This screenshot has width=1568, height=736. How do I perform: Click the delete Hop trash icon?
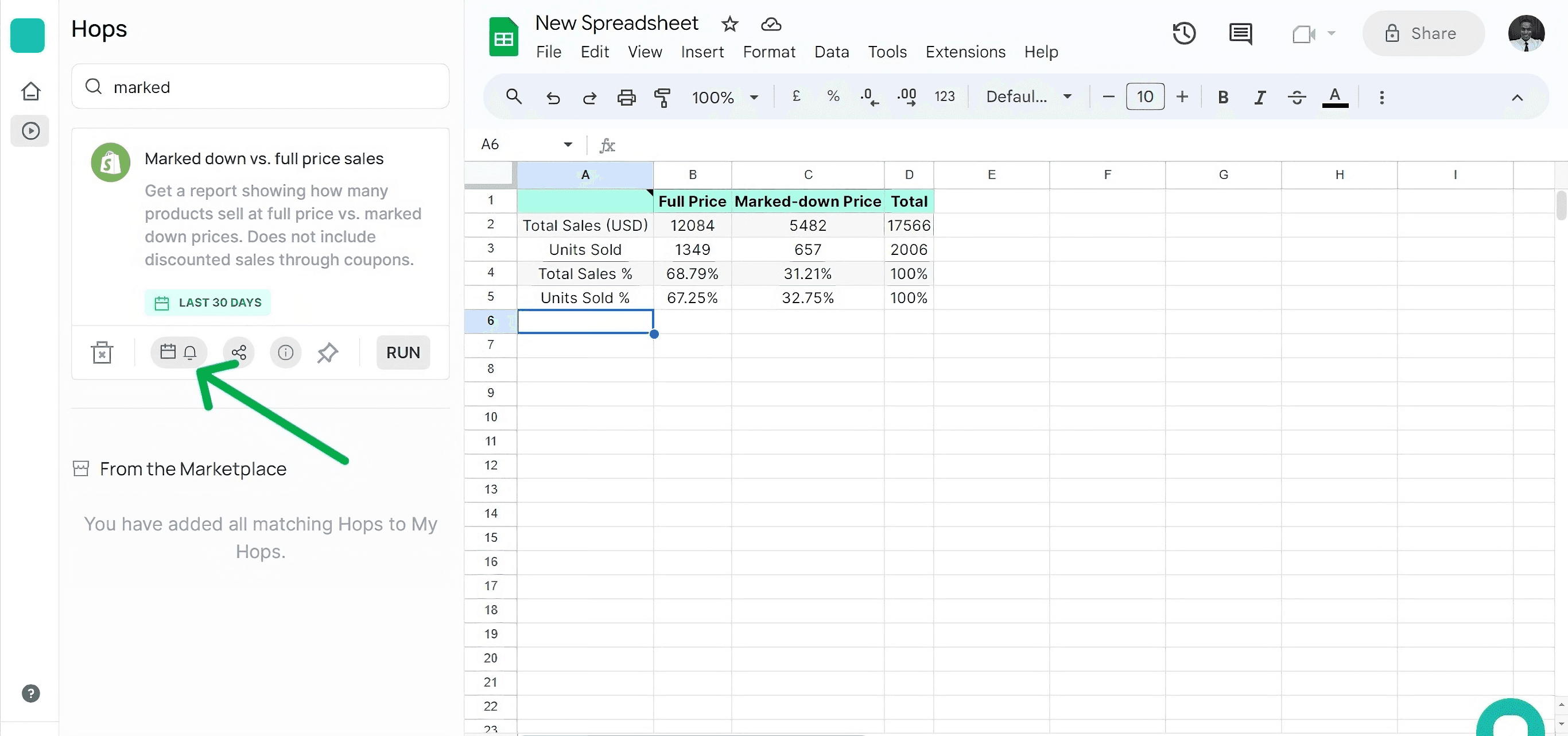[102, 352]
